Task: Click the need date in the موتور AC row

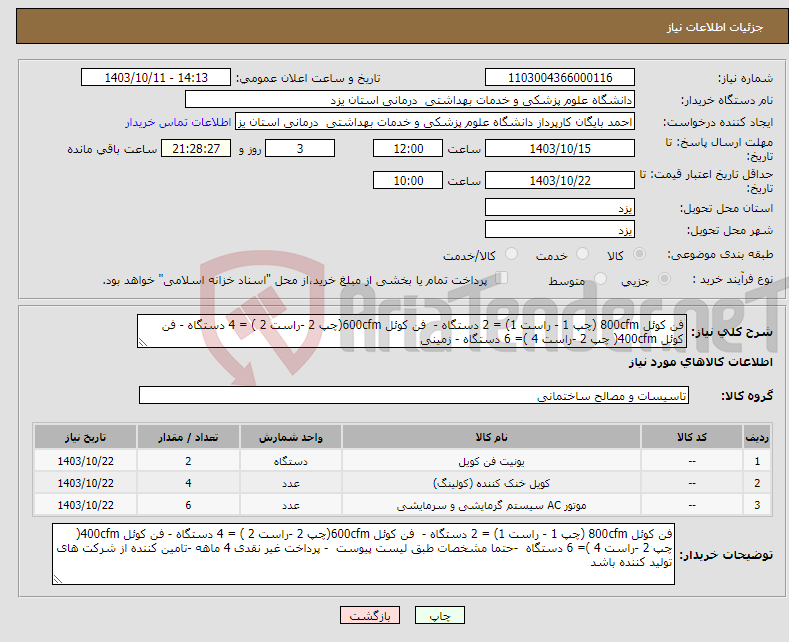Action: click(86, 505)
